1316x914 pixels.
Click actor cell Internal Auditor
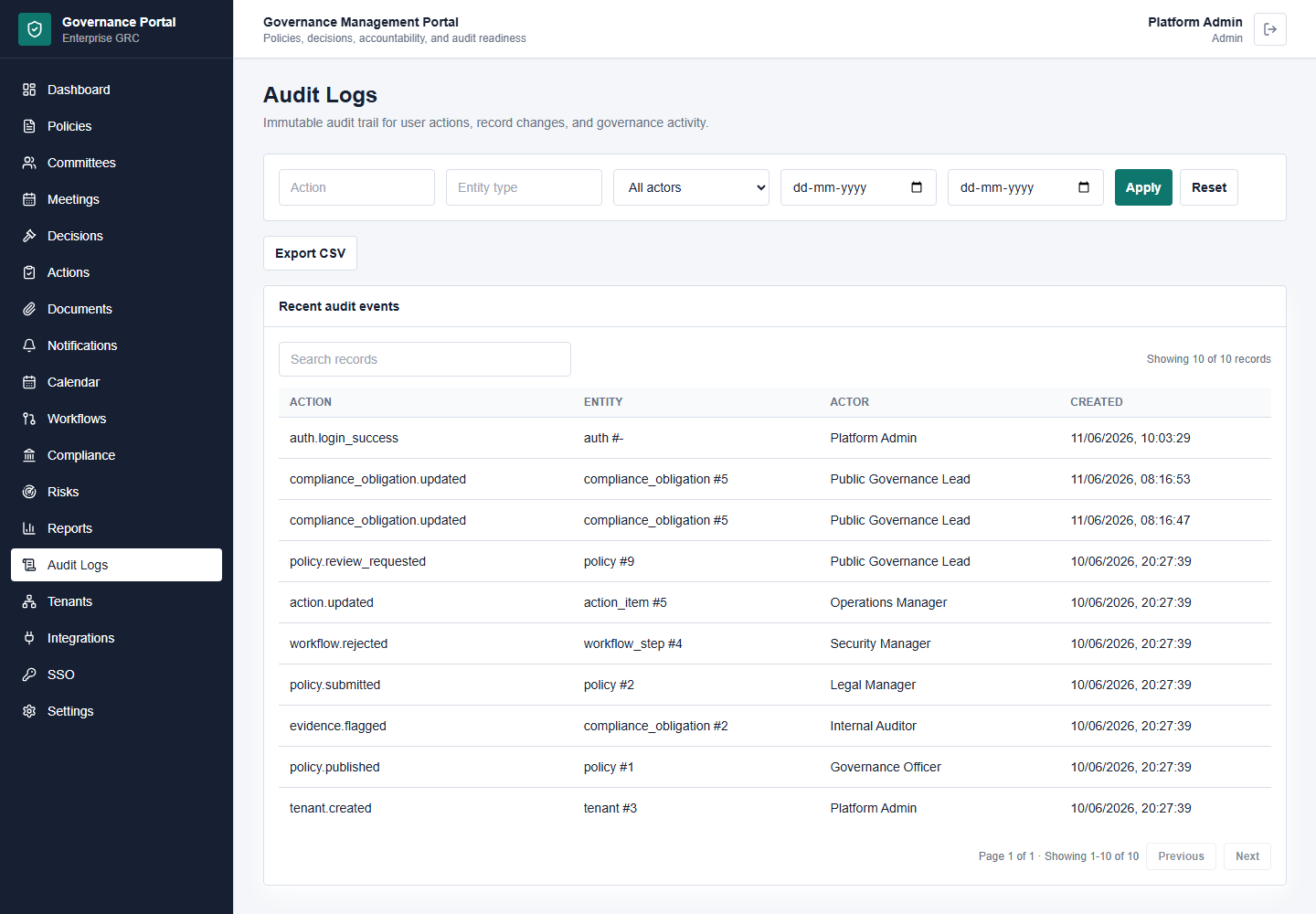tap(873, 726)
